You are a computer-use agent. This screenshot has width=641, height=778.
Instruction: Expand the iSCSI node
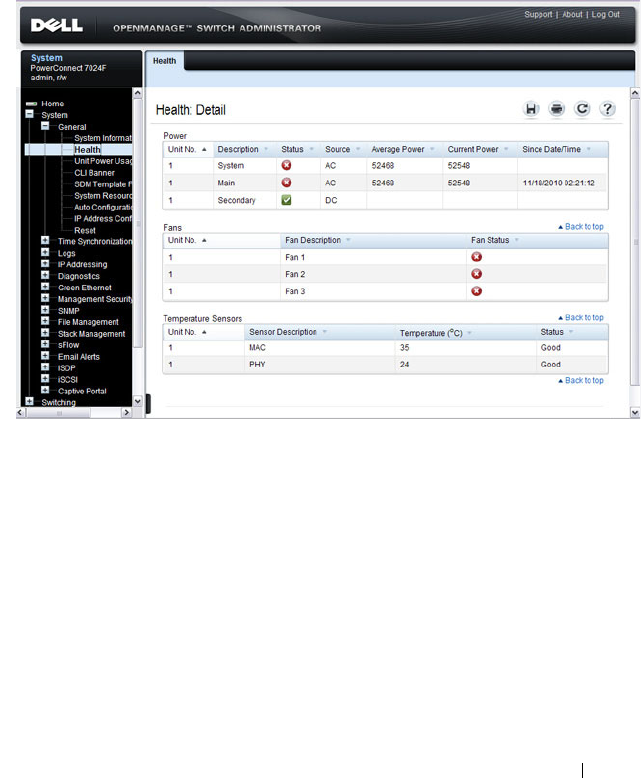point(45,379)
